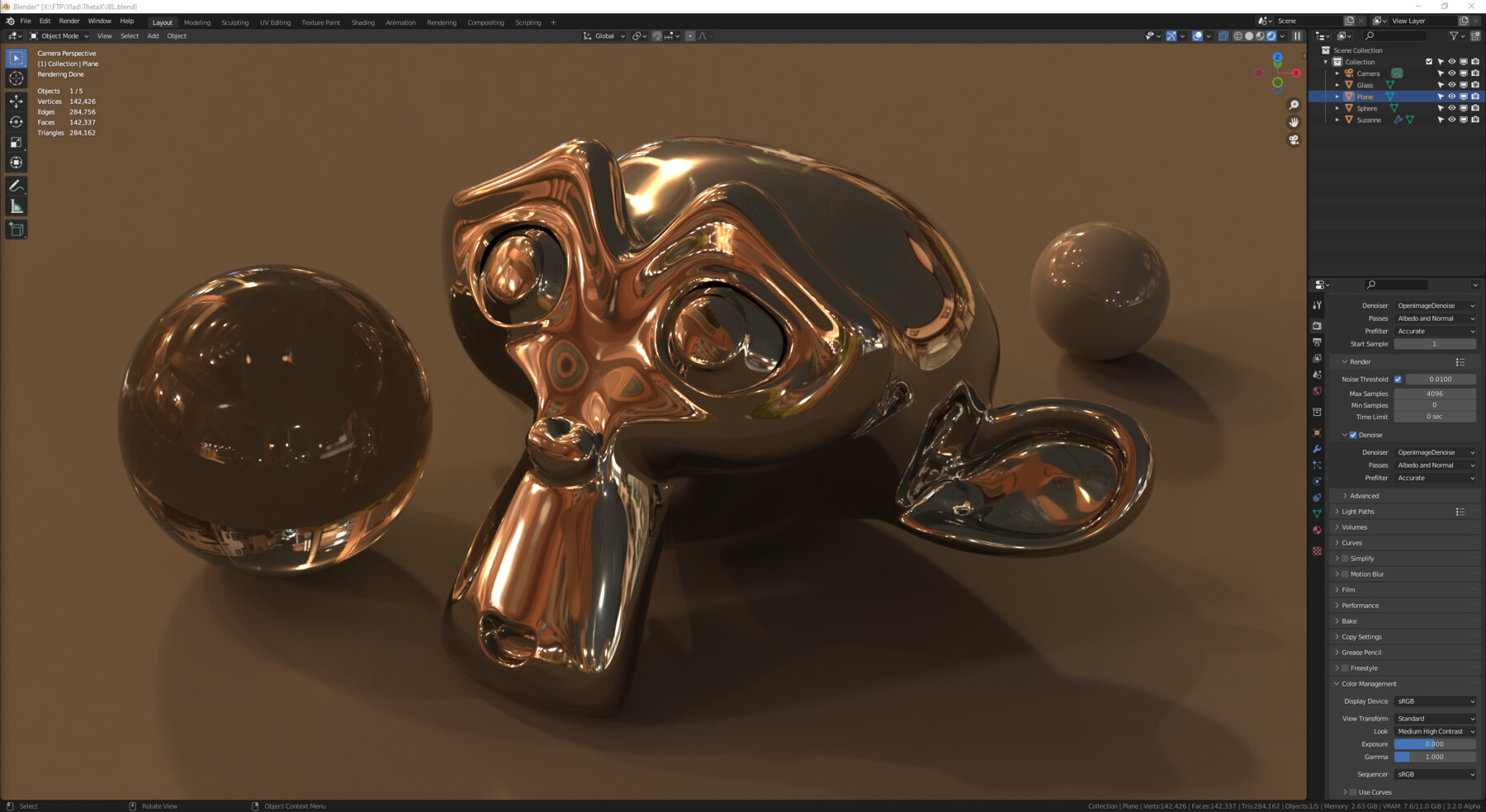This screenshot has height=812, width=1486.
Task: Choose the Select Box tool
Action: click(16, 58)
